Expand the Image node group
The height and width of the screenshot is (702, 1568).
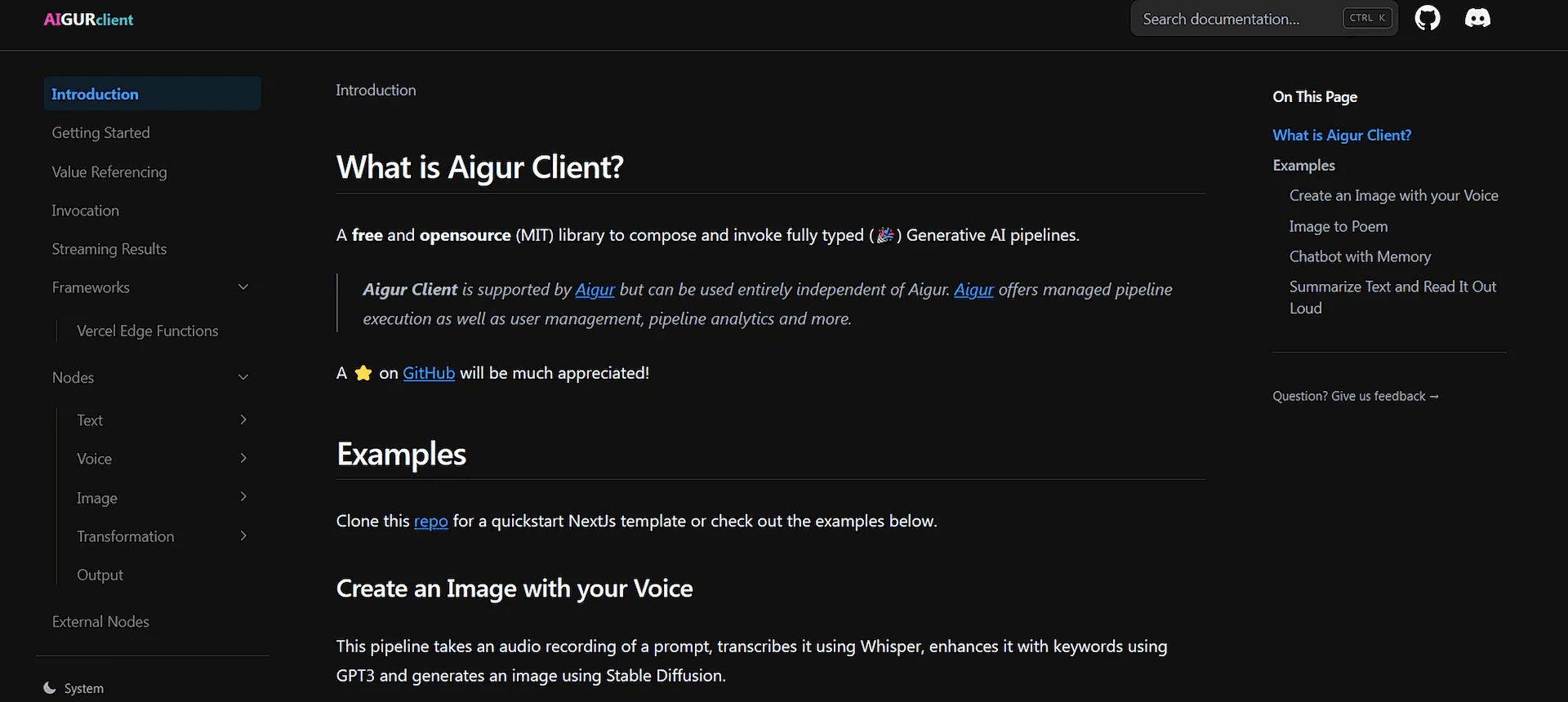click(x=243, y=497)
